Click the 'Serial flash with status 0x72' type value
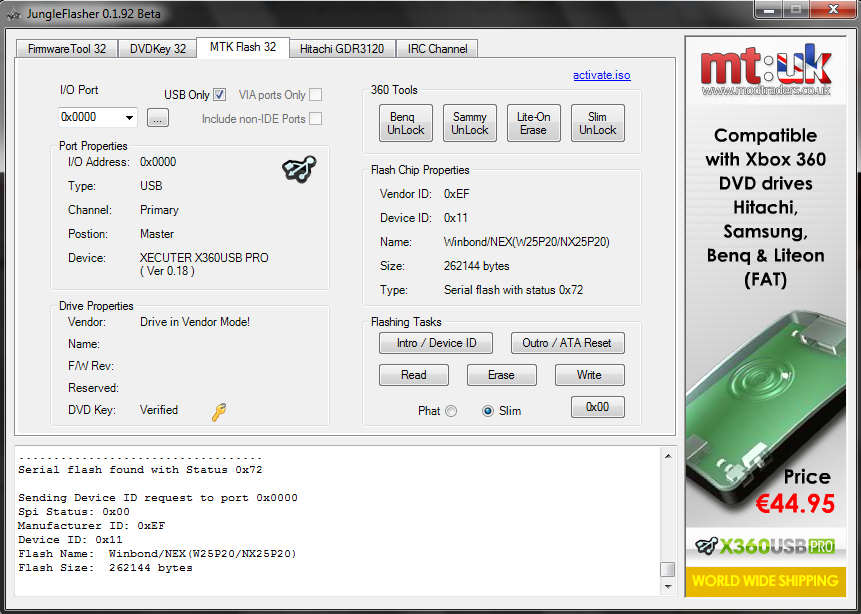The image size is (861, 614). point(513,290)
